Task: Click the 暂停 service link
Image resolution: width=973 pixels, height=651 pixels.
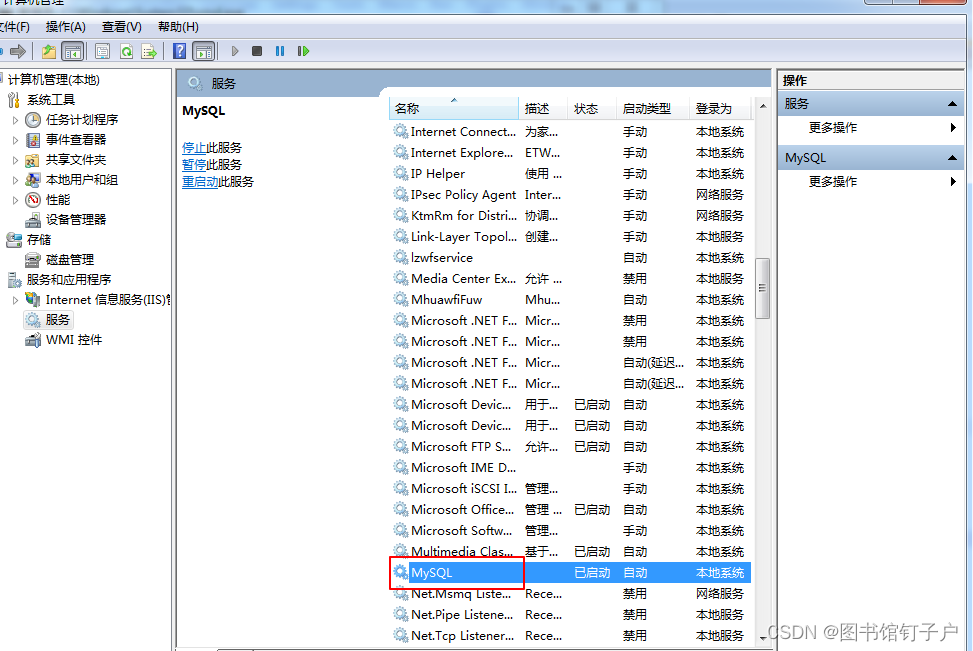Action: pyautogui.click(x=194, y=164)
